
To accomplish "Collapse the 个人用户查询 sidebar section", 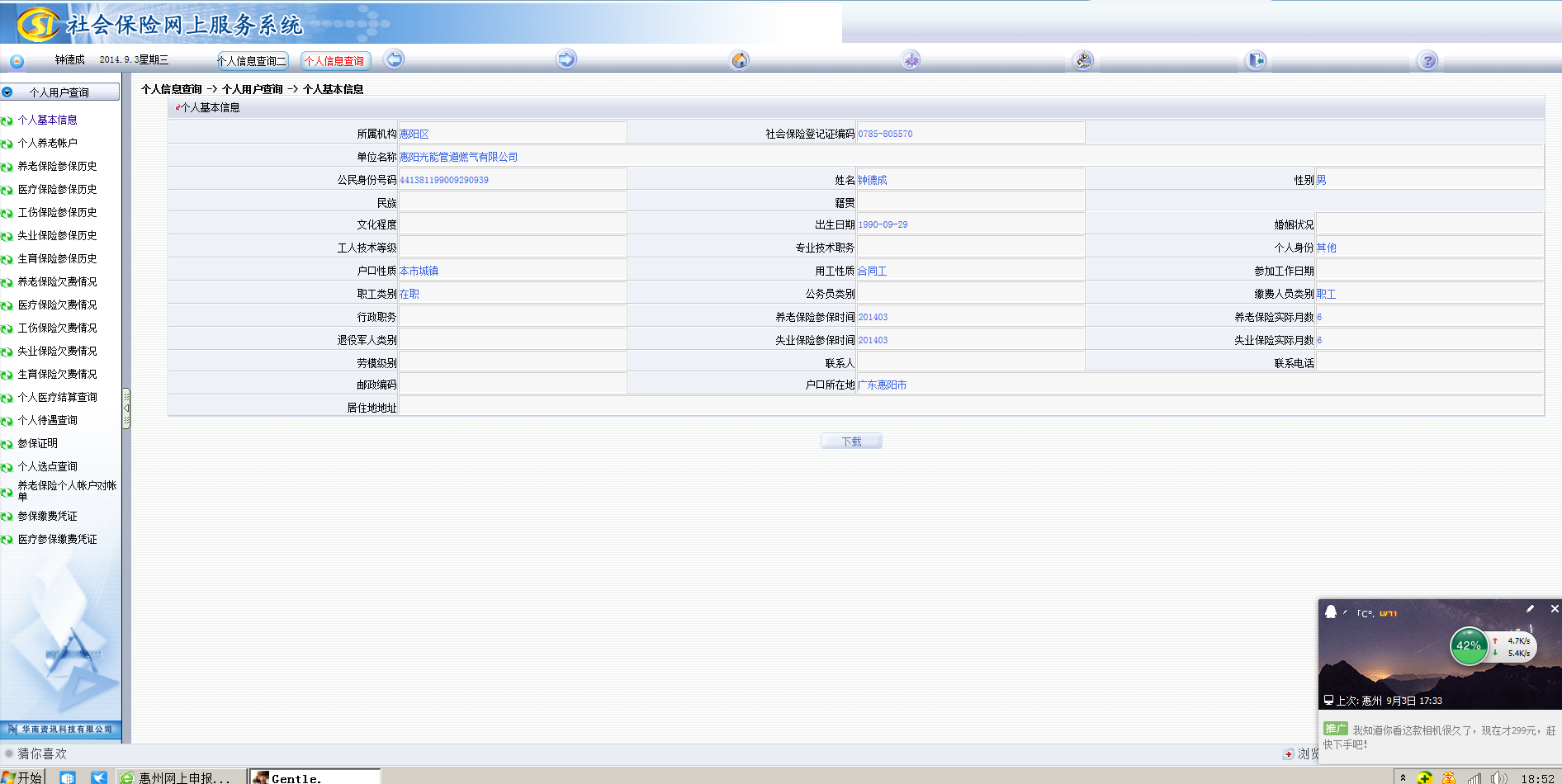I will 7,92.
